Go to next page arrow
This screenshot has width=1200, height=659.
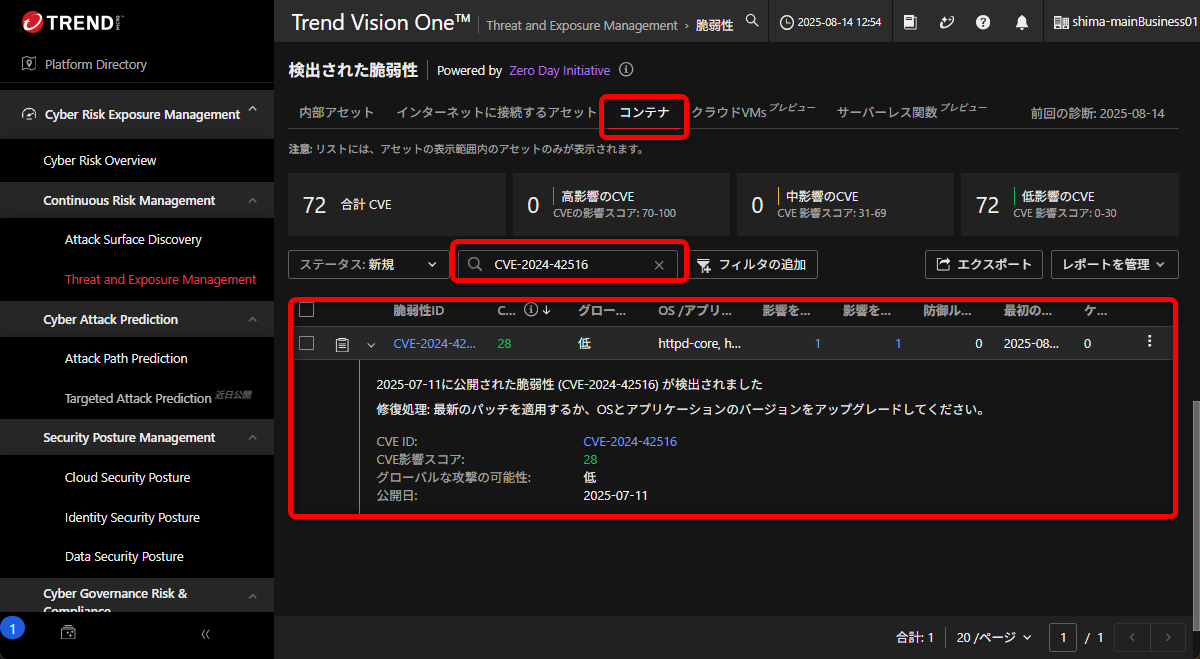pos(1167,637)
